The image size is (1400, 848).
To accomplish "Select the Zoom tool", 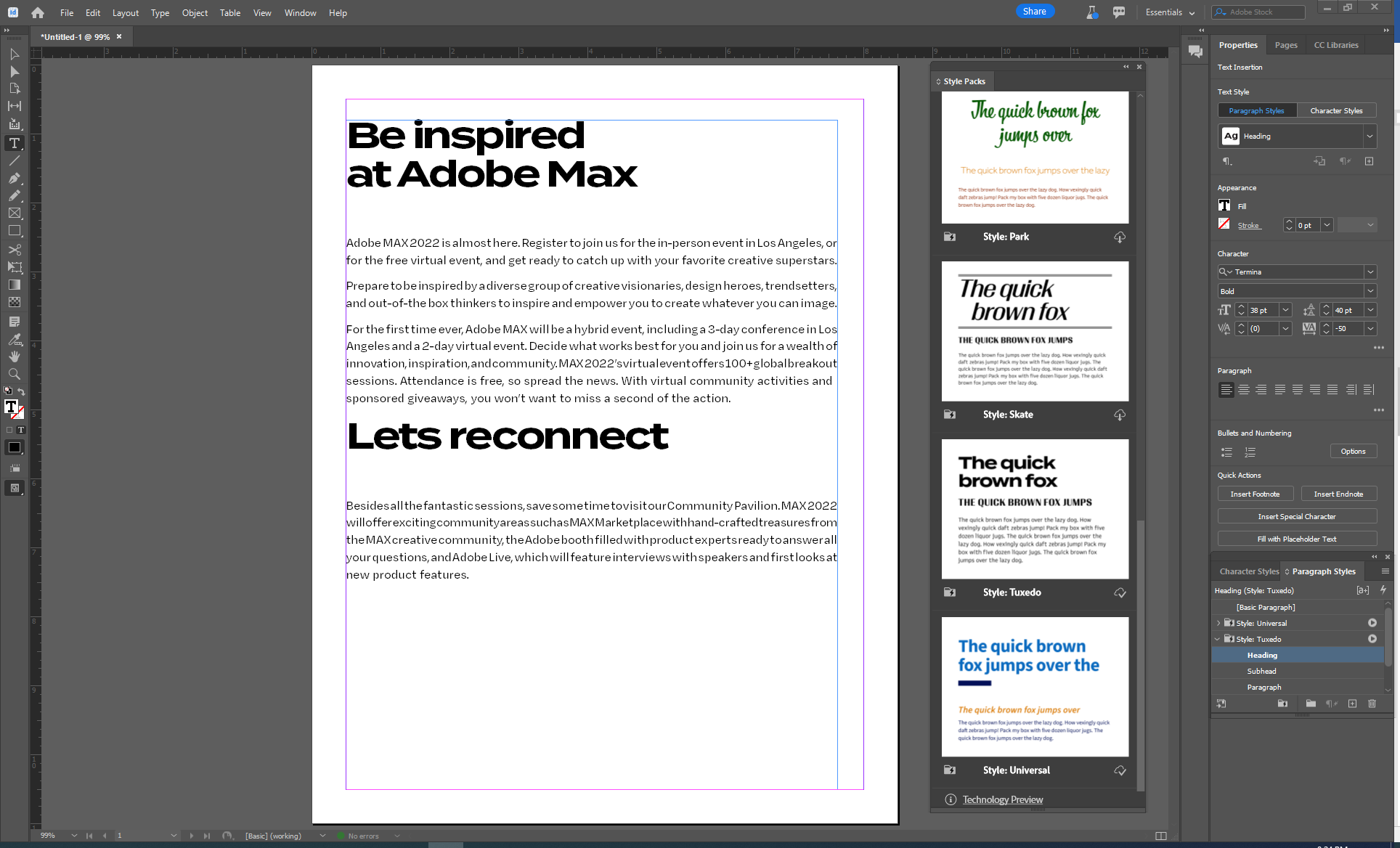I will click(x=14, y=374).
